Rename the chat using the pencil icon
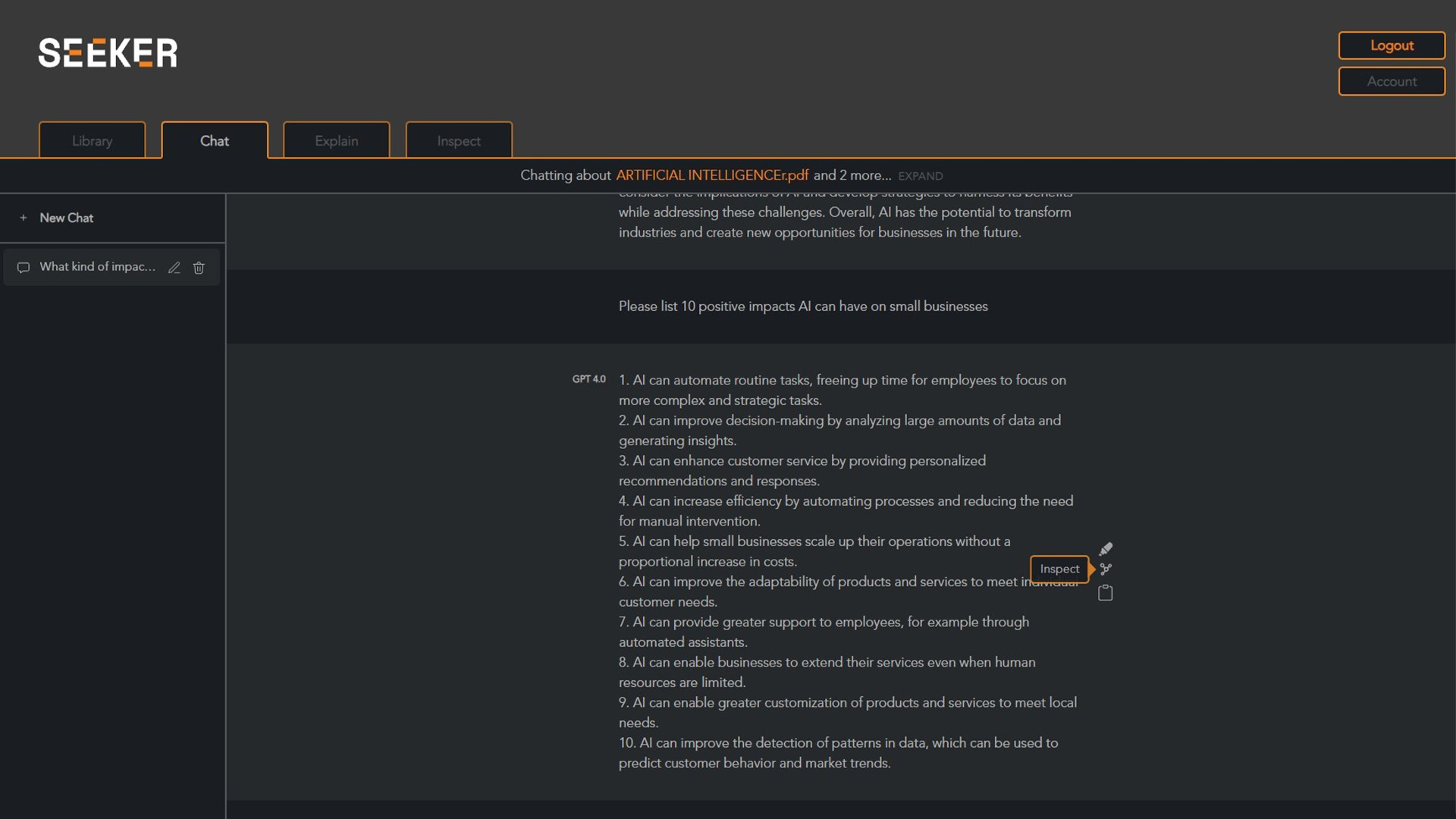Image resolution: width=1456 pixels, height=819 pixels. (x=174, y=267)
